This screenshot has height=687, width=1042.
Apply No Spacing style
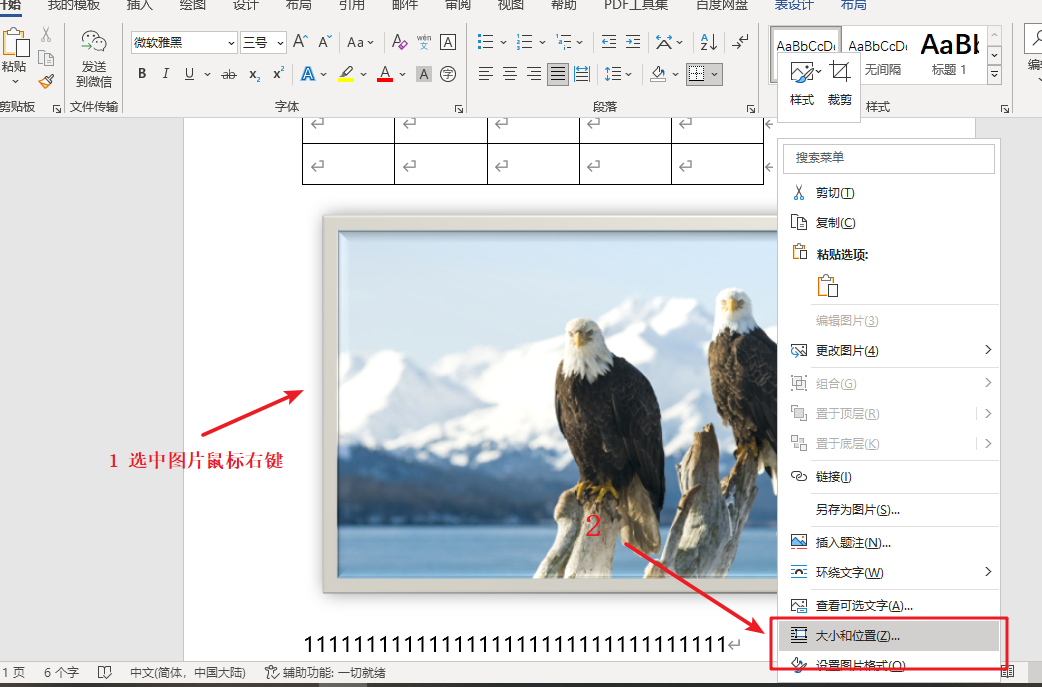[880, 54]
